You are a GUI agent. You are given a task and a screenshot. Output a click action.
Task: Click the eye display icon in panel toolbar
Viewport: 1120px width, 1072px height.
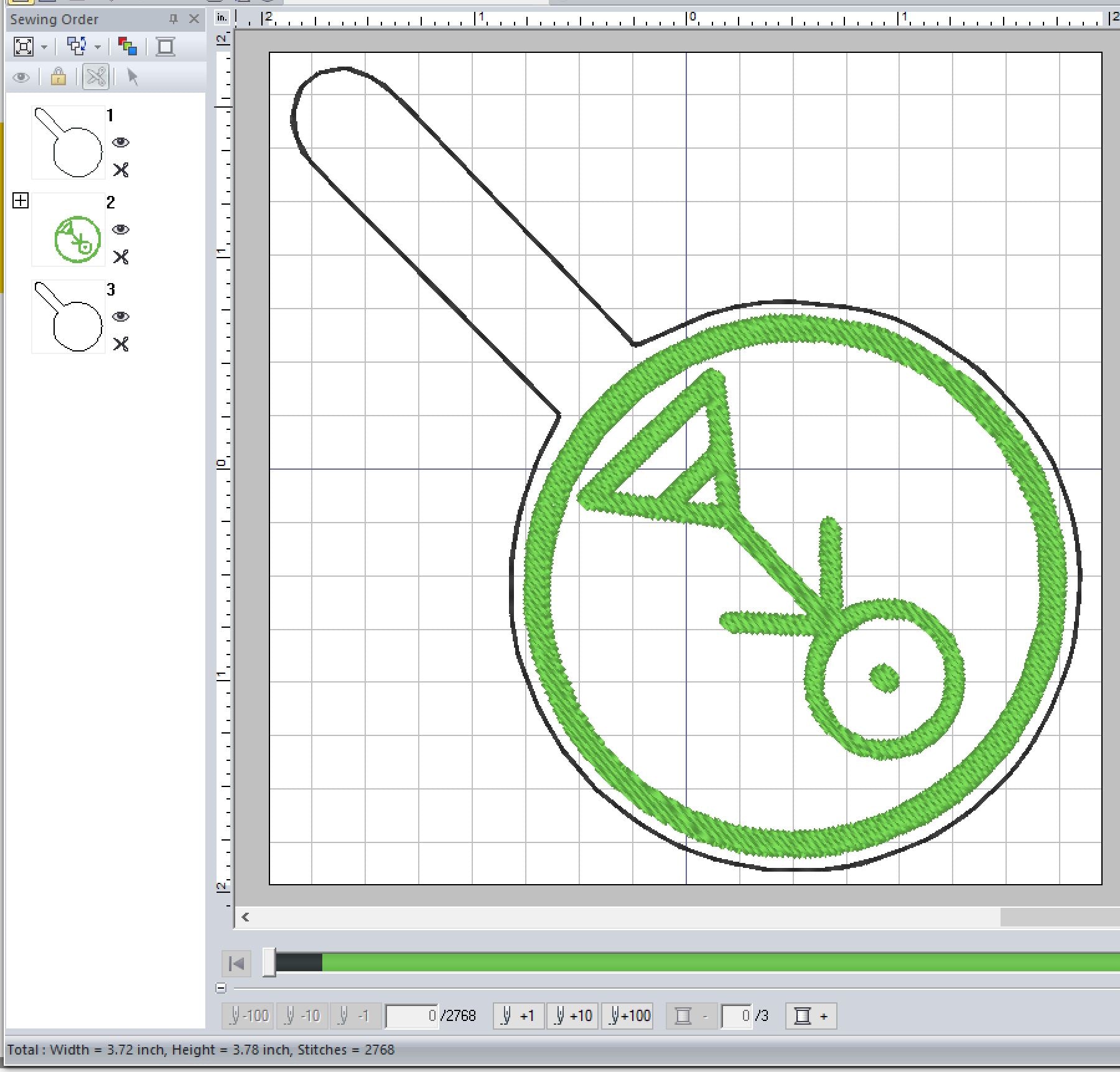(x=21, y=78)
